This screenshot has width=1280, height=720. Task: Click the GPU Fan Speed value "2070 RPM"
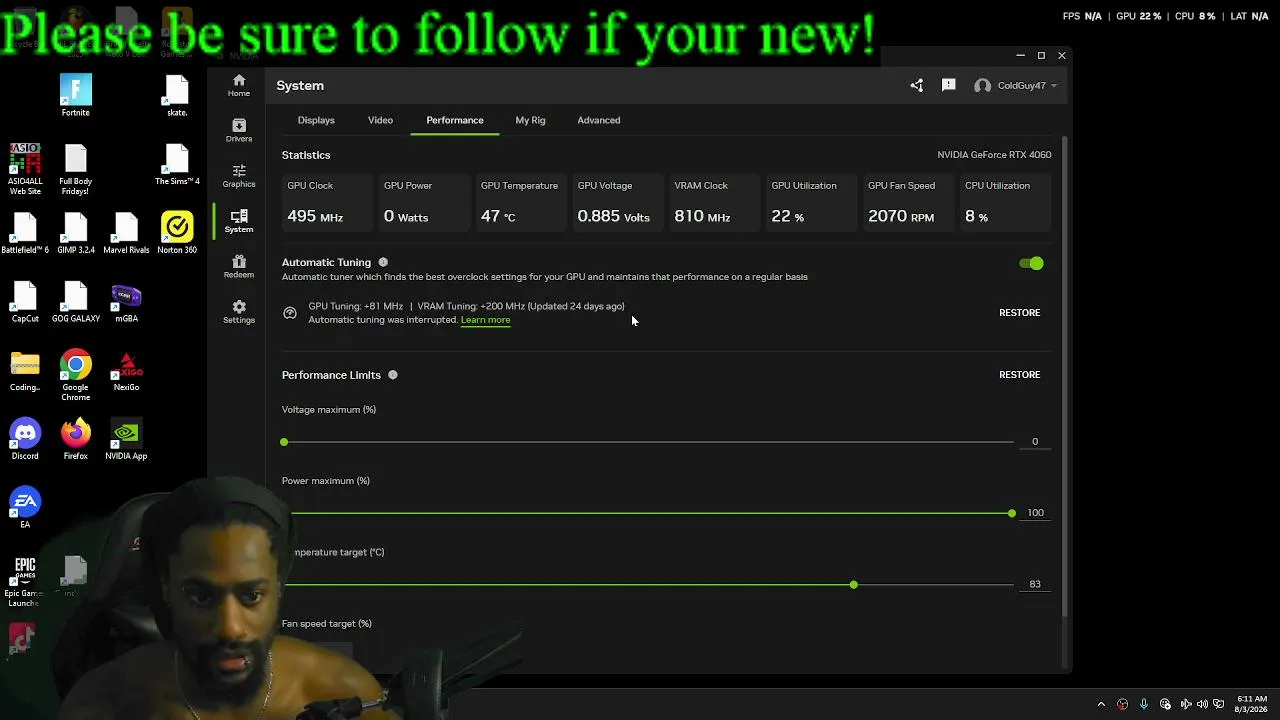(x=901, y=216)
